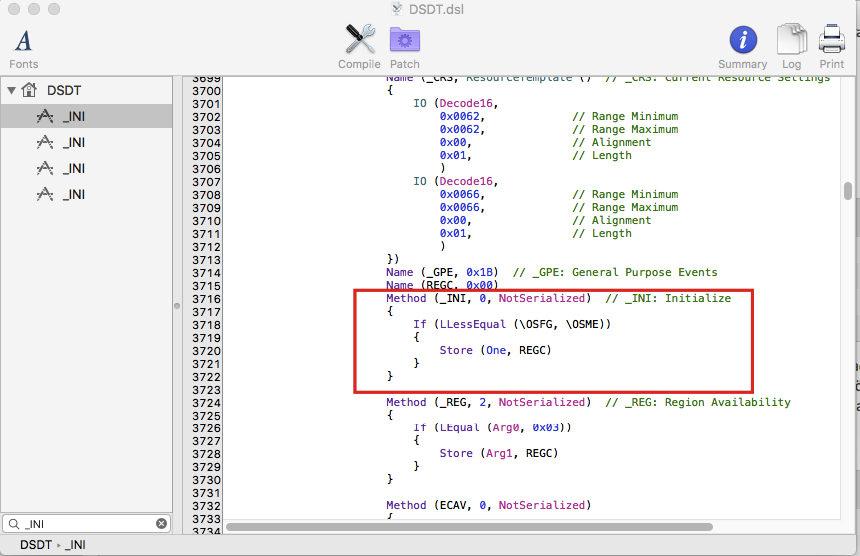Select the last _INI entry in sidebar
The width and height of the screenshot is (860, 556).
[73, 194]
